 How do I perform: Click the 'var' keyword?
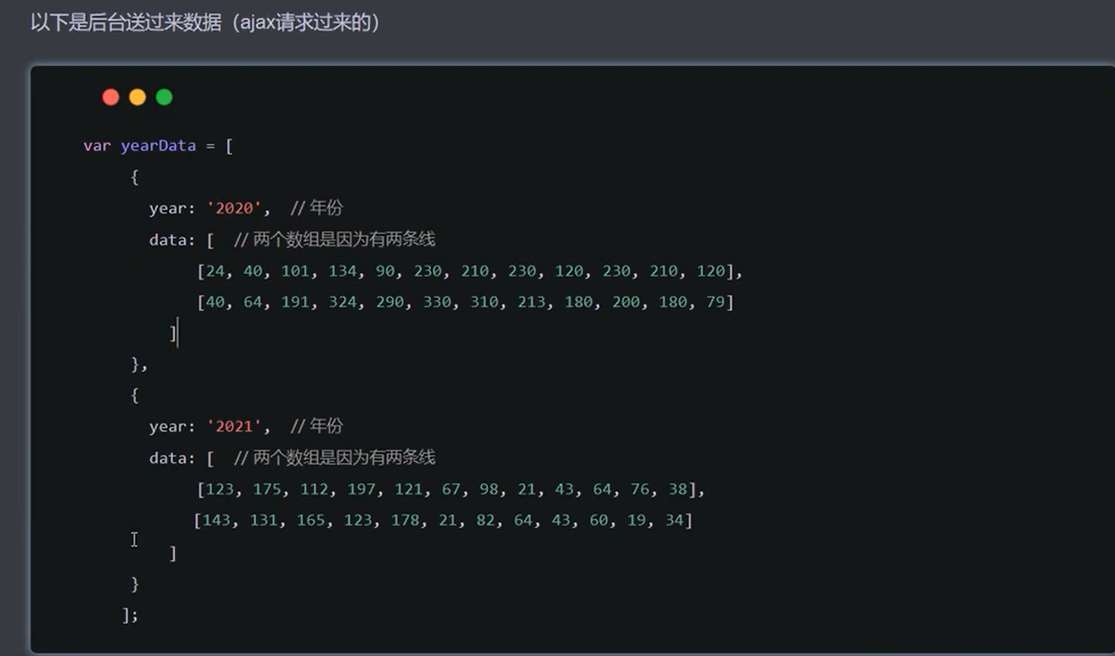[97, 146]
